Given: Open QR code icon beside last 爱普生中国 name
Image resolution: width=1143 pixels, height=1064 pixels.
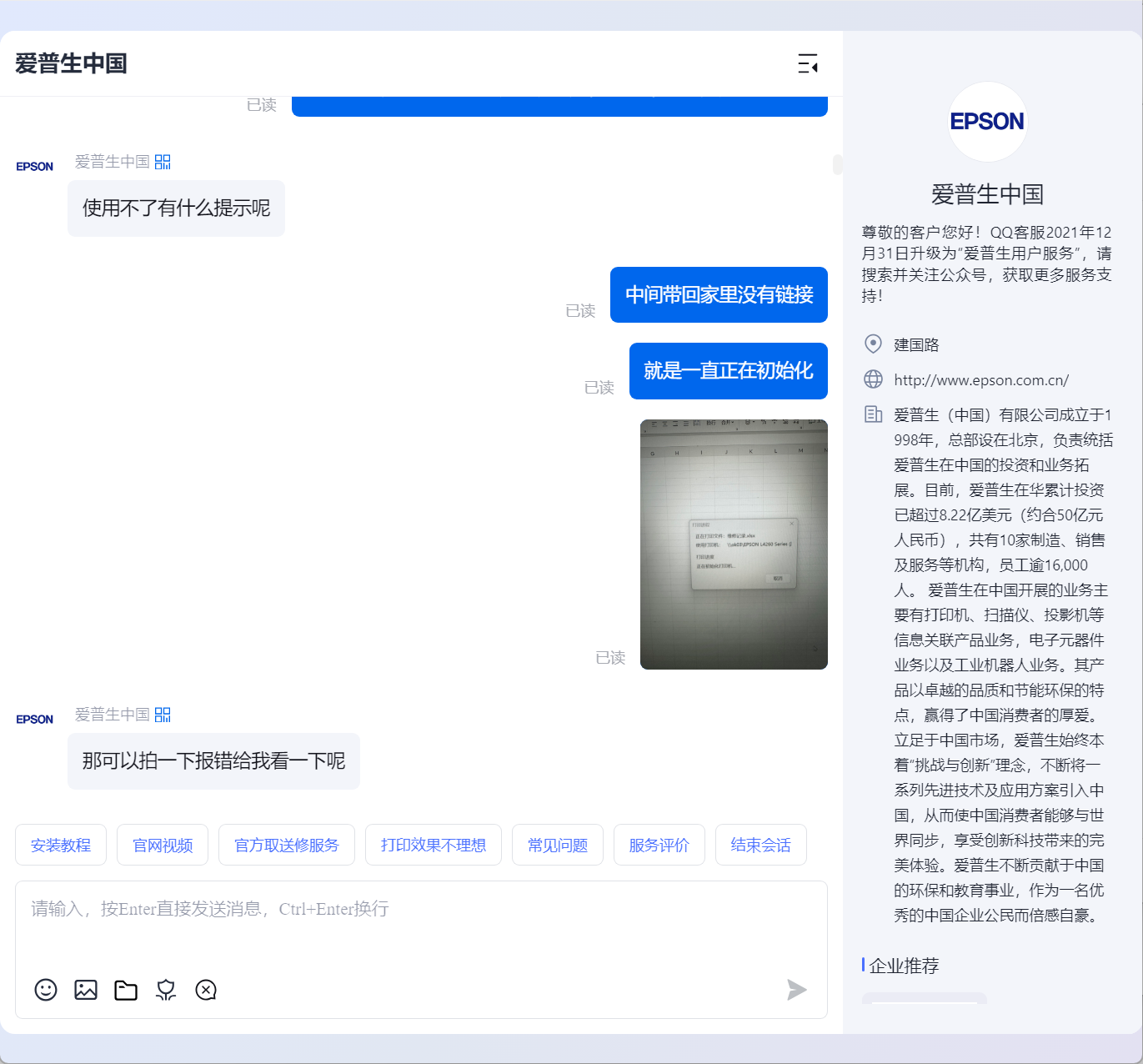Looking at the screenshot, I should [x=163, y=715].
